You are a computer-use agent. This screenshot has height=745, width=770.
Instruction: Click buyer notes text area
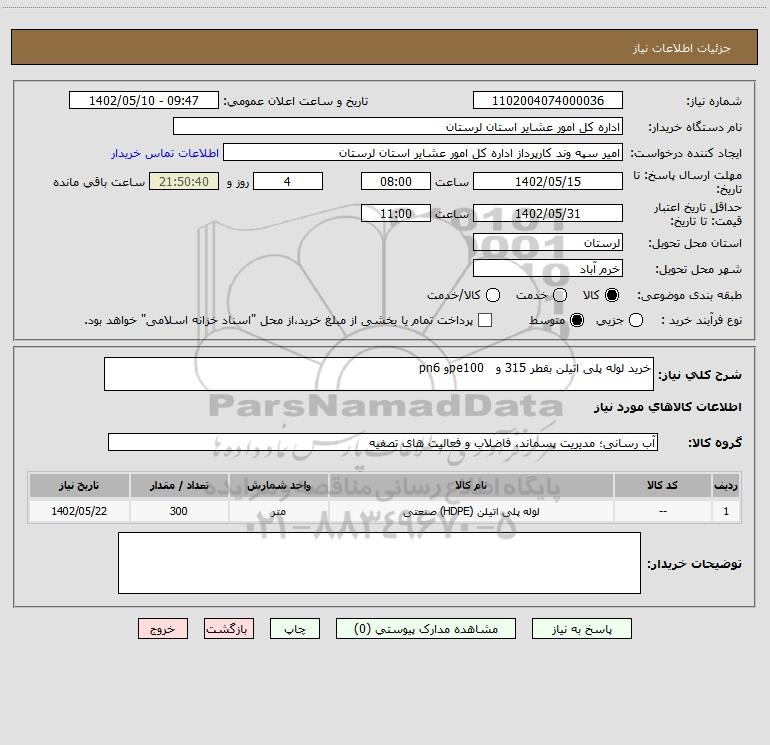click(x=379, y=563)
